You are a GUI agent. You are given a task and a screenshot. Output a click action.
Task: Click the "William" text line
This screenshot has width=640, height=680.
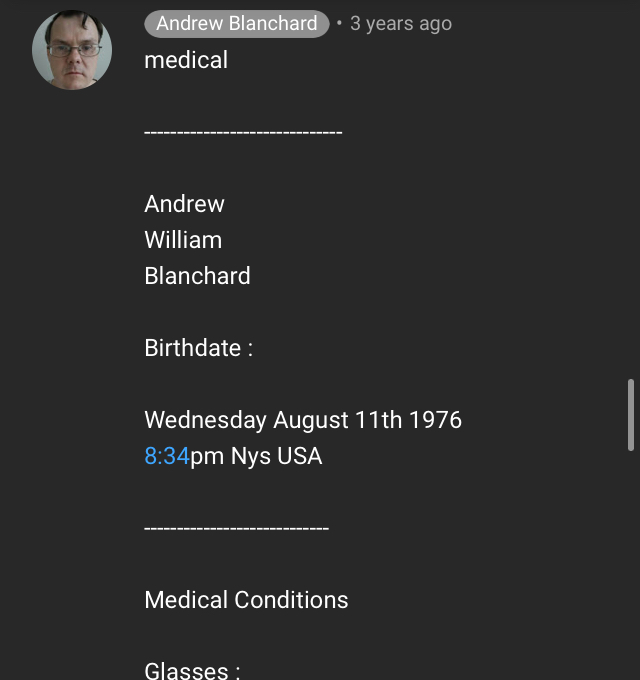point(183,240)
